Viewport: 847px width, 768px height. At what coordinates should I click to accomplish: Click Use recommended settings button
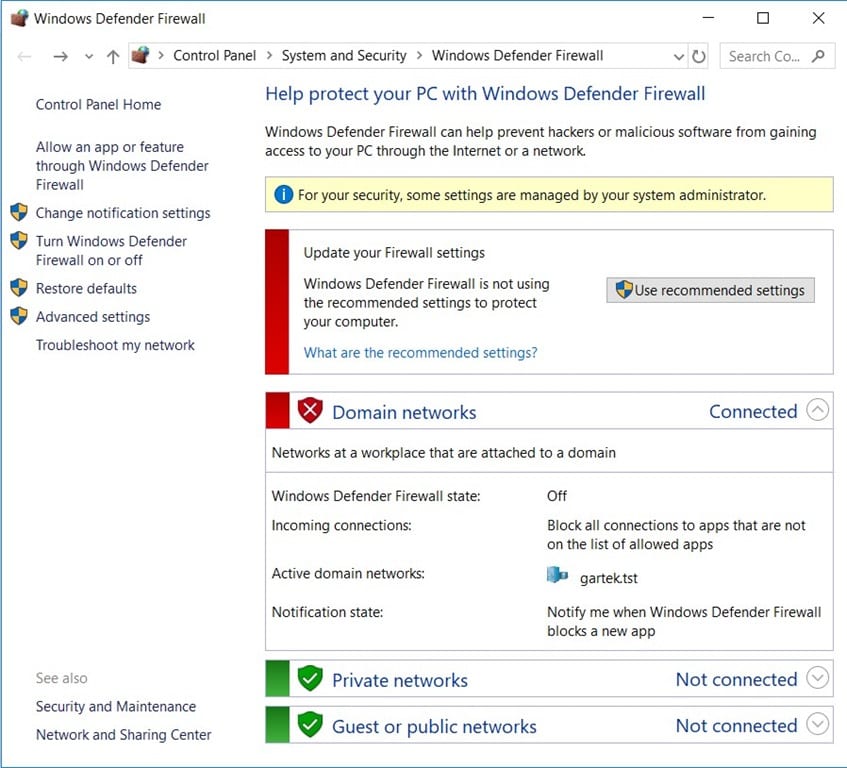(x=710, y=290)
